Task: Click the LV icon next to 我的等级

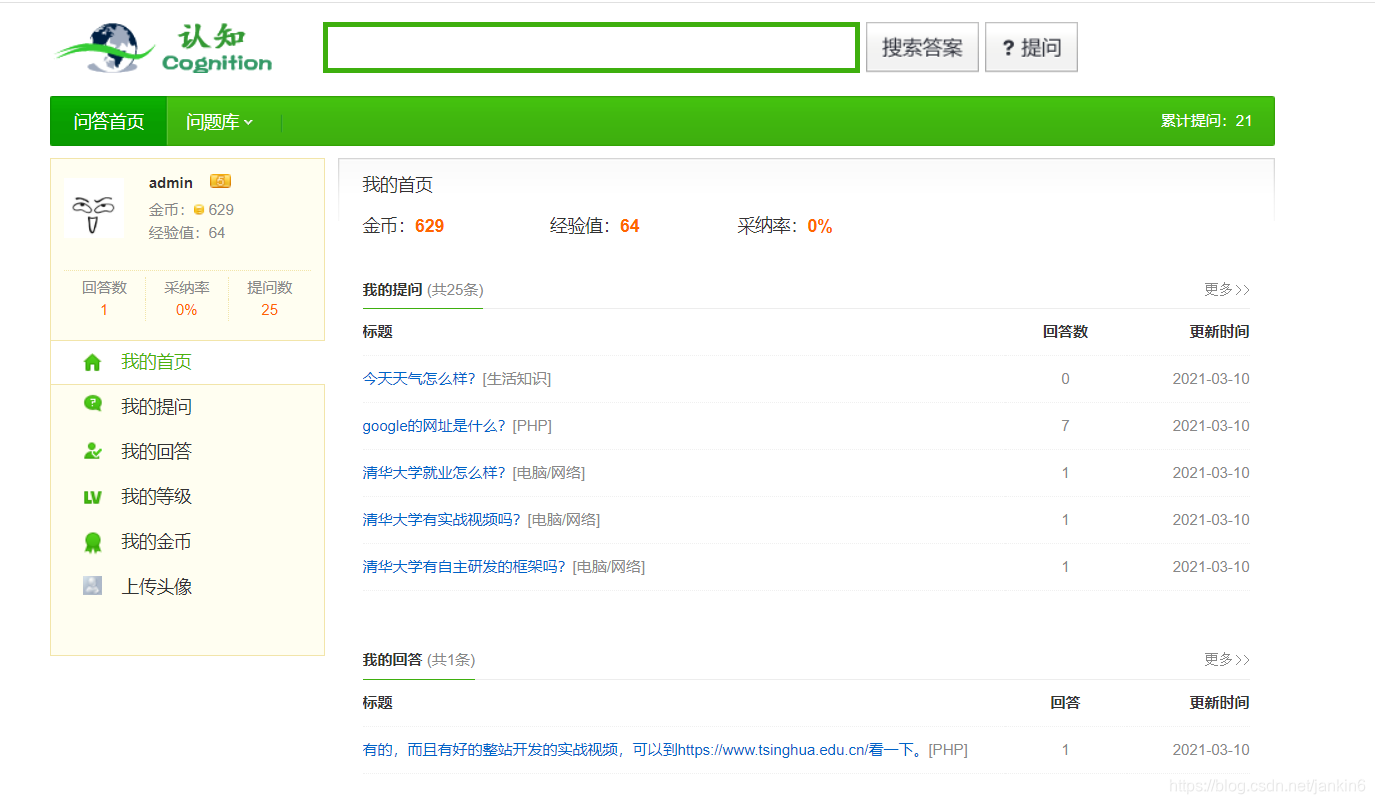Action: (x=91, y=495)
